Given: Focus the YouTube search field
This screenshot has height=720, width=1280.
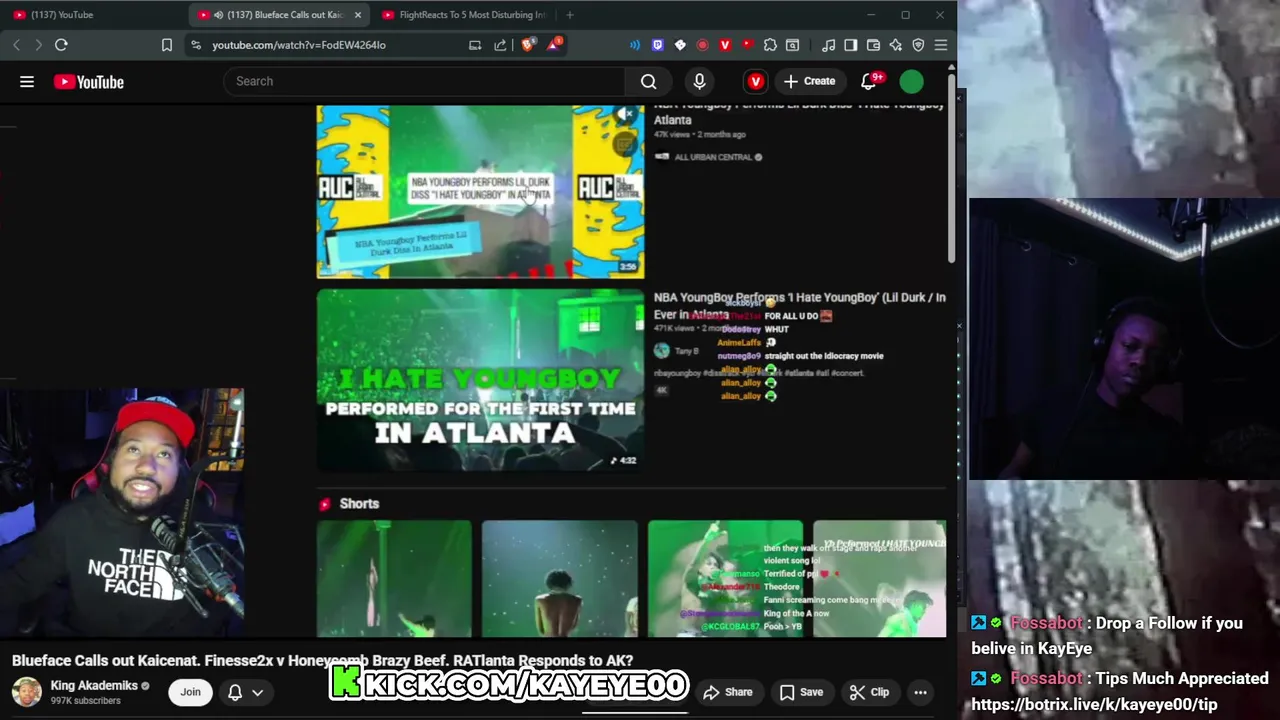Looking at the screenshot, I should point(425,81).
